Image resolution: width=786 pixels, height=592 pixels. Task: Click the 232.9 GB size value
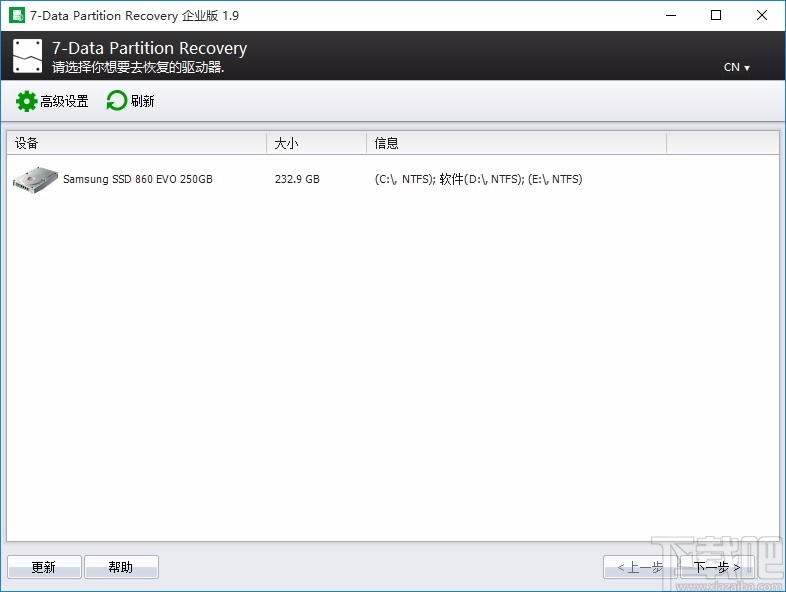297,179
